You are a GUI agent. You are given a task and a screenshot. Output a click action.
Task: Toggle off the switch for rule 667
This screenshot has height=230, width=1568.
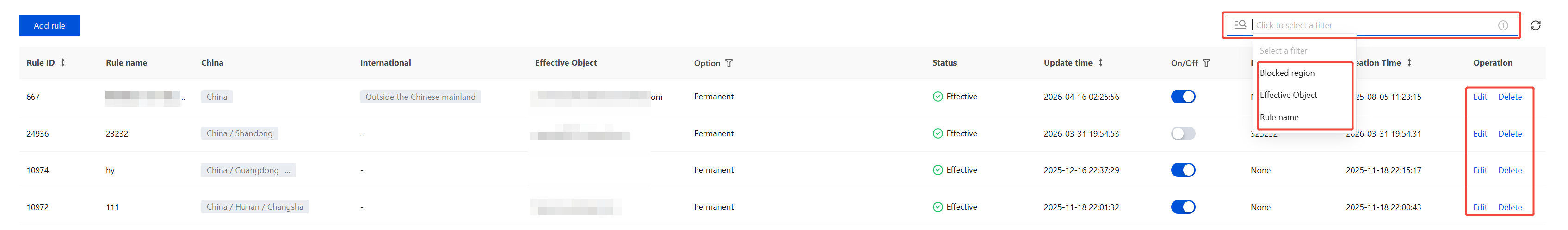tap(1183, 97)
